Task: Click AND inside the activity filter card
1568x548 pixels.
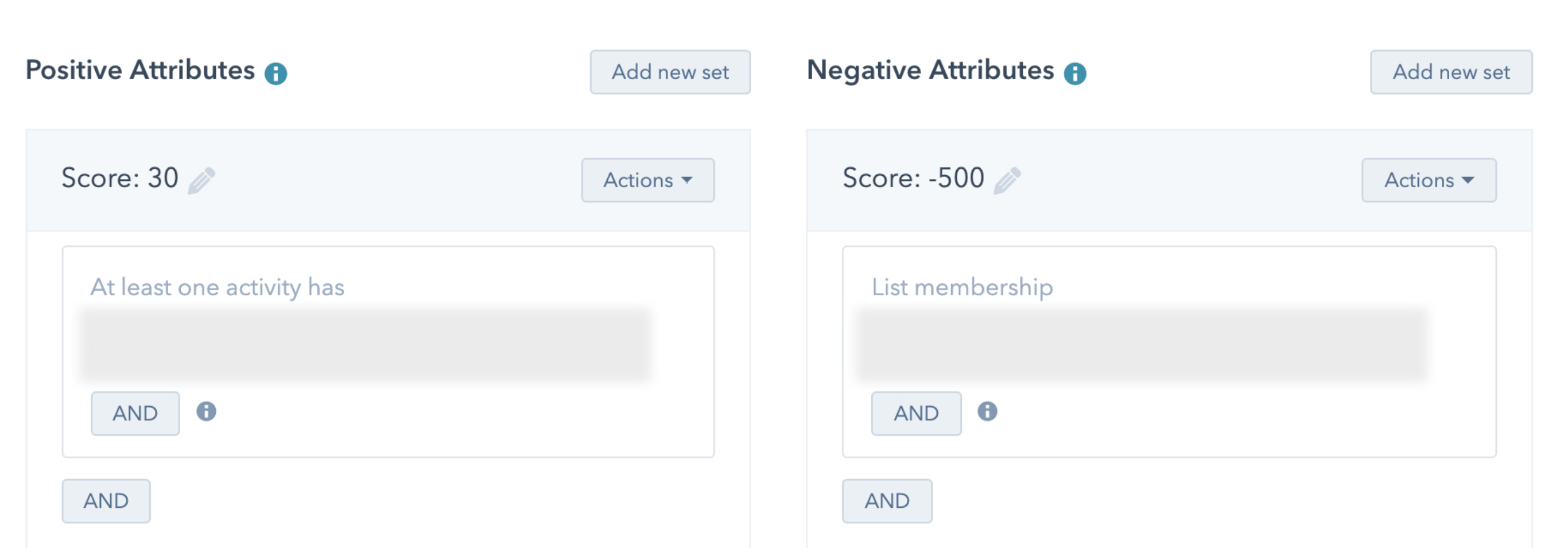Action: 135,414
